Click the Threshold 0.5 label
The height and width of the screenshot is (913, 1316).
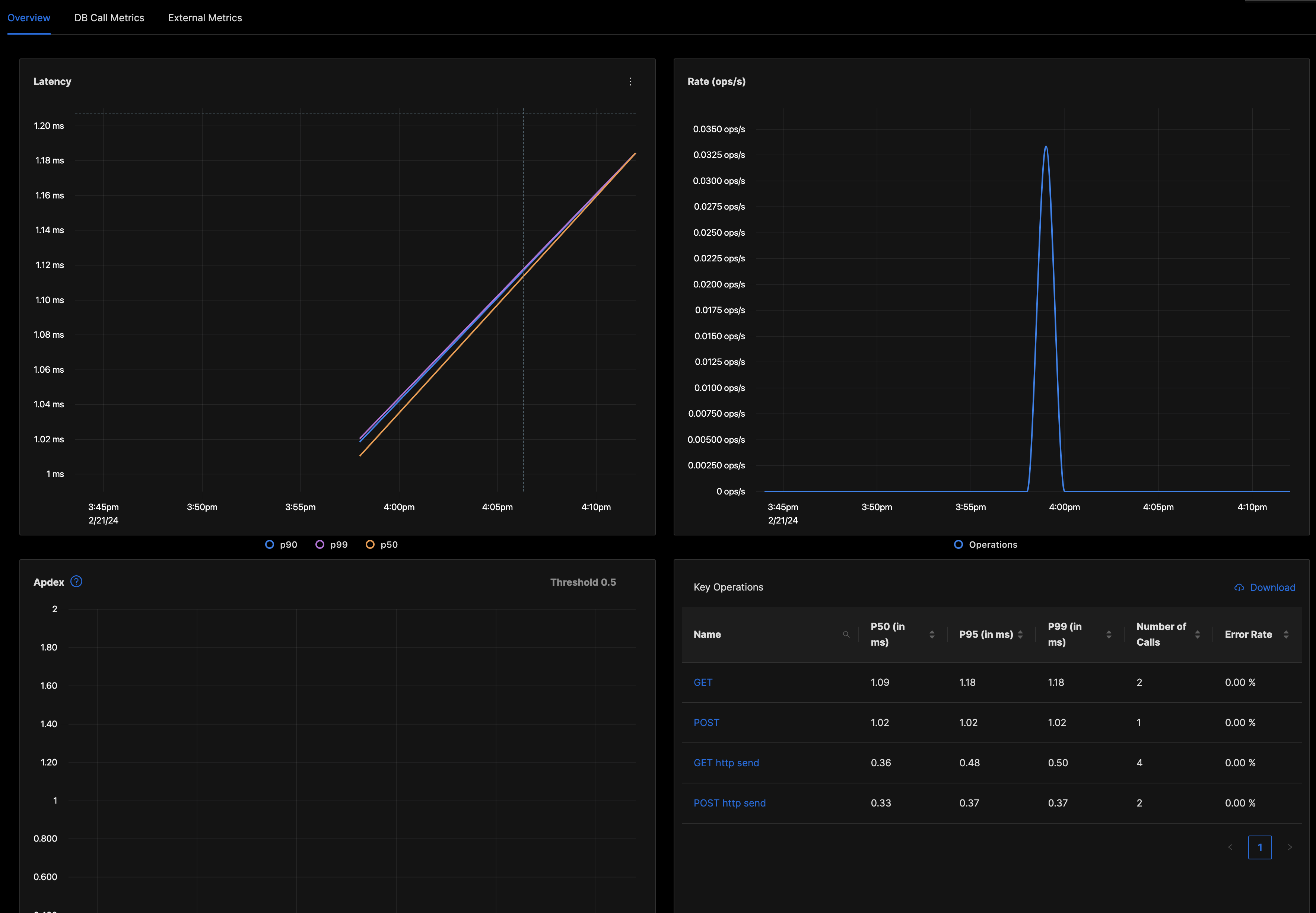[583, 582]
